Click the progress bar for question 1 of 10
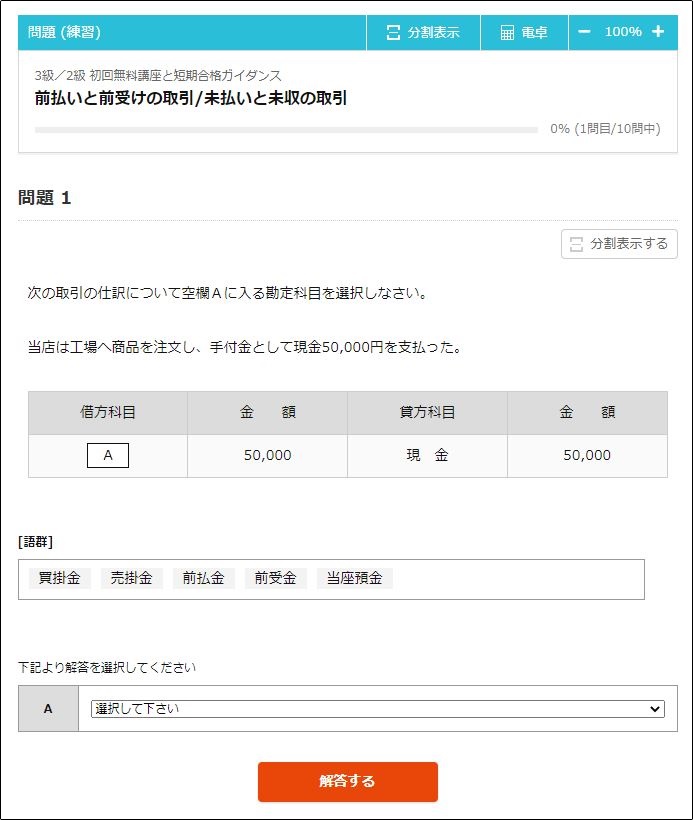Image resolution: width=693 pixels, height=820 pixels. (286, 130)
